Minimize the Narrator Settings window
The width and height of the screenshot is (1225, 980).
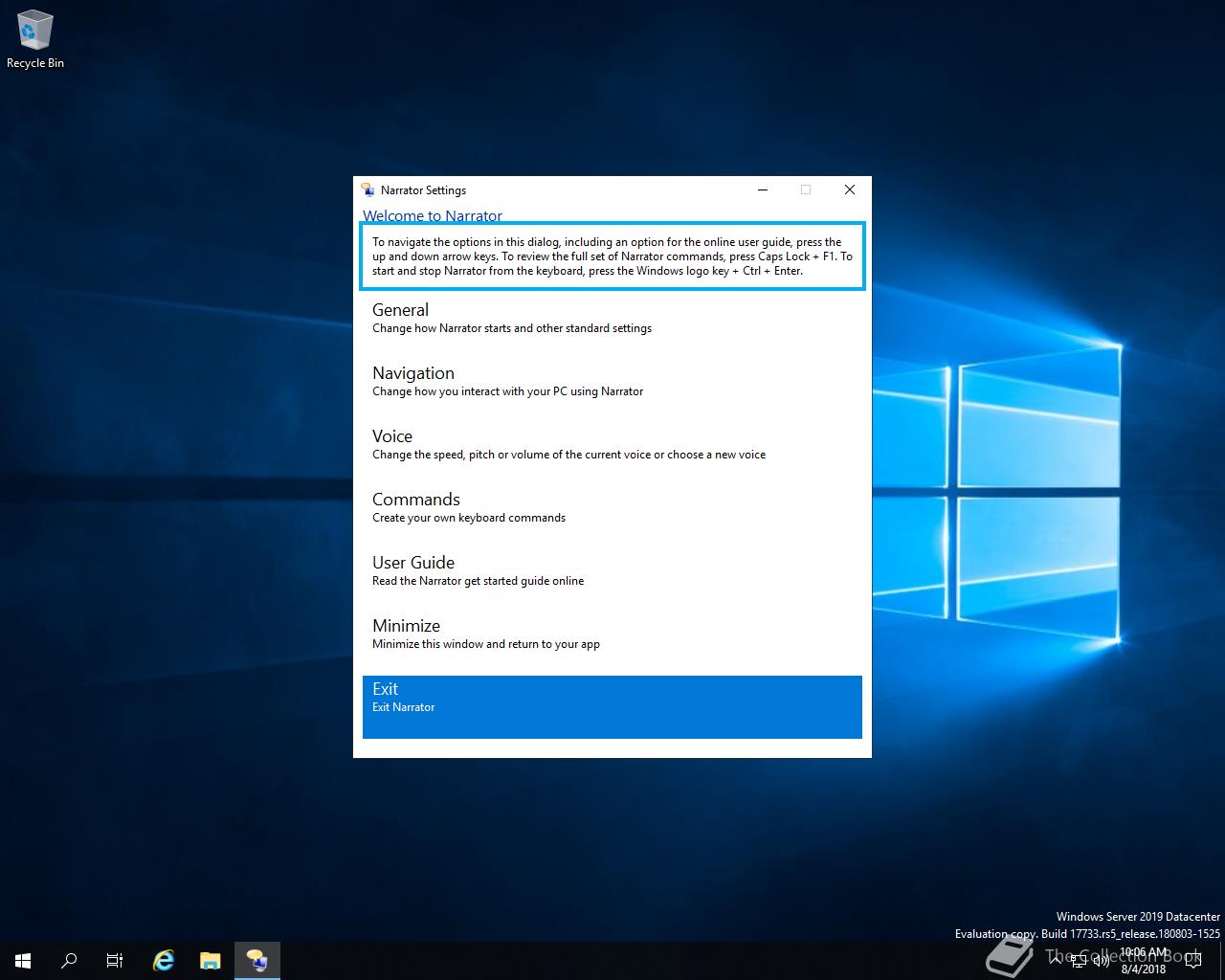(763, 189)
